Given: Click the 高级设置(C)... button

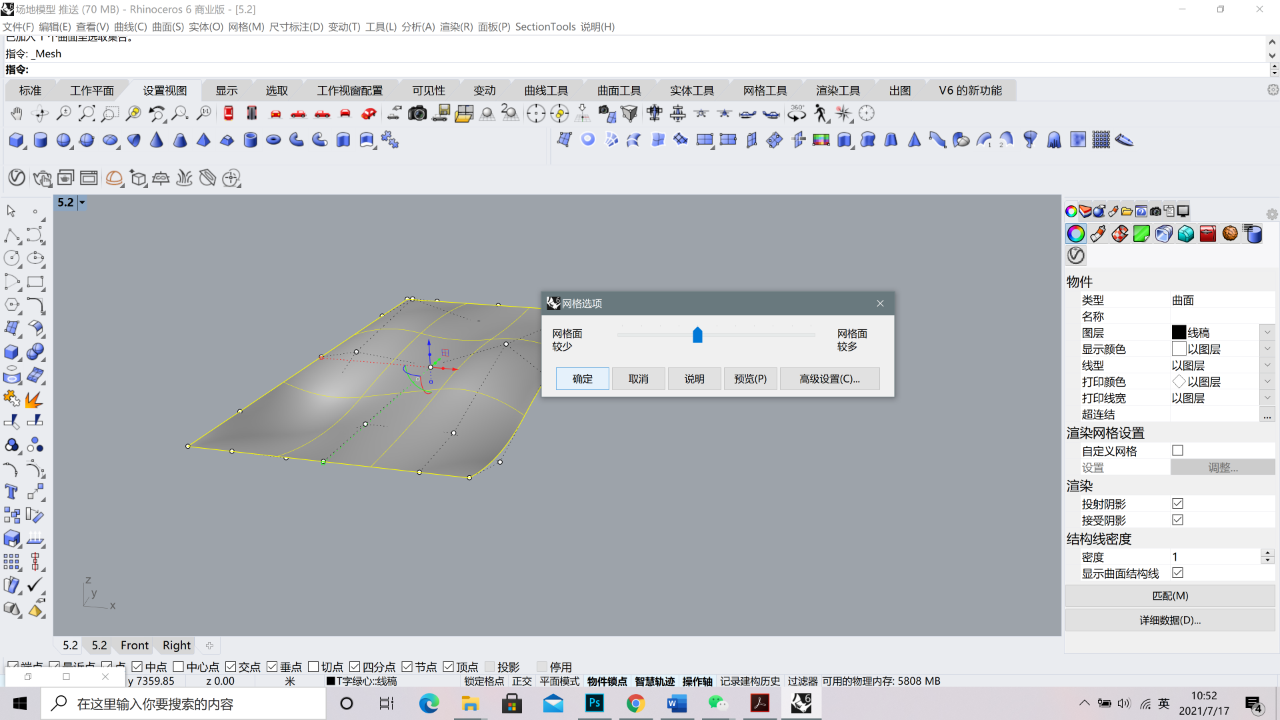Looking at the screenshot, I should 829,379.
